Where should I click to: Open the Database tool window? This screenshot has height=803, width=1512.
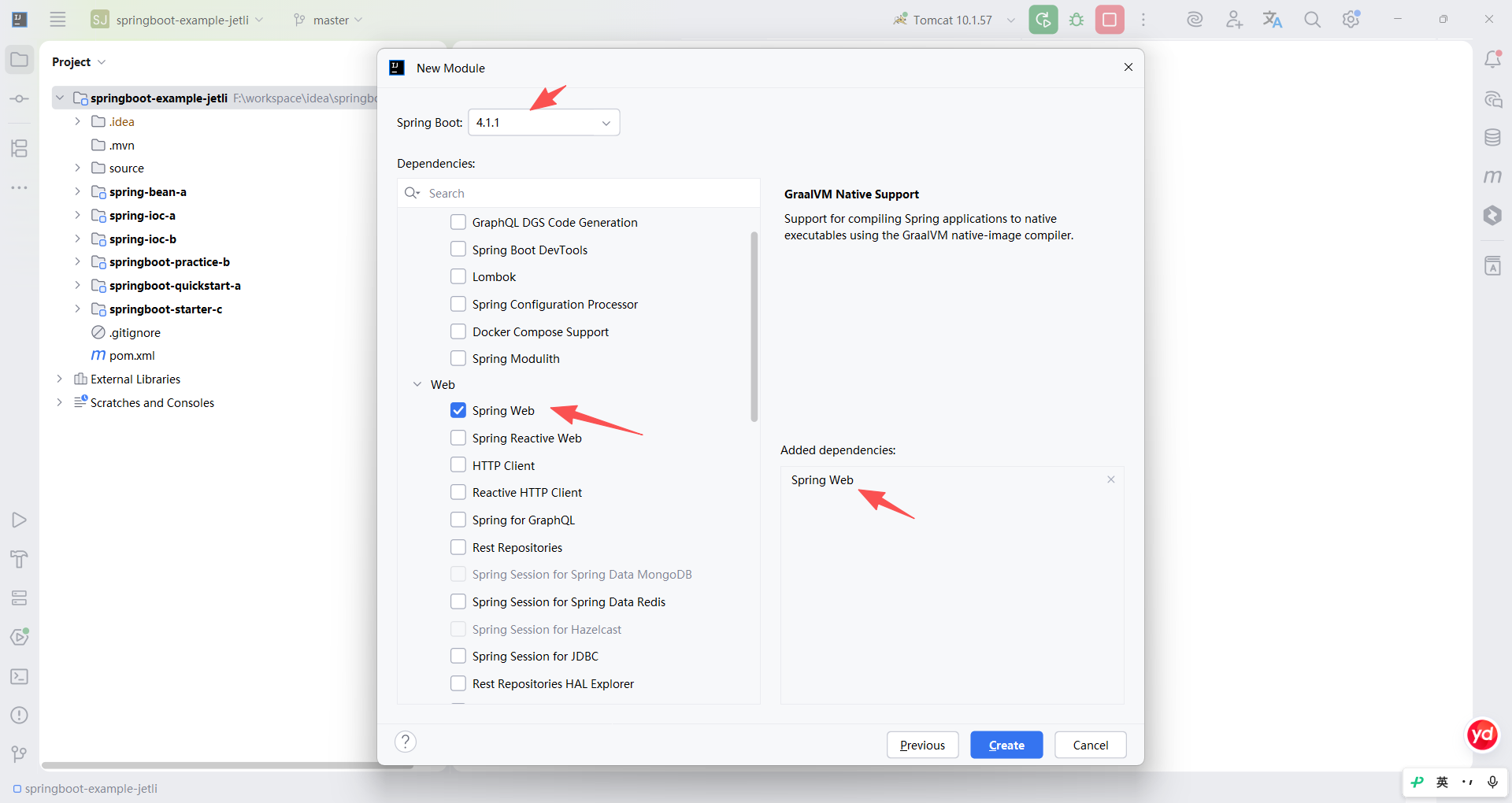click(x=1492, y=138)
